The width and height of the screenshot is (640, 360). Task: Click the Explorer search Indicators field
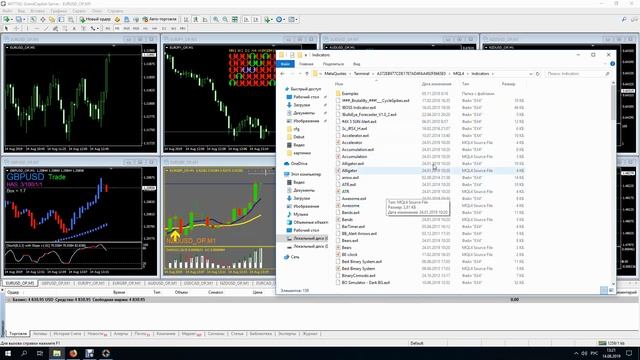click(x=578, y=74)
